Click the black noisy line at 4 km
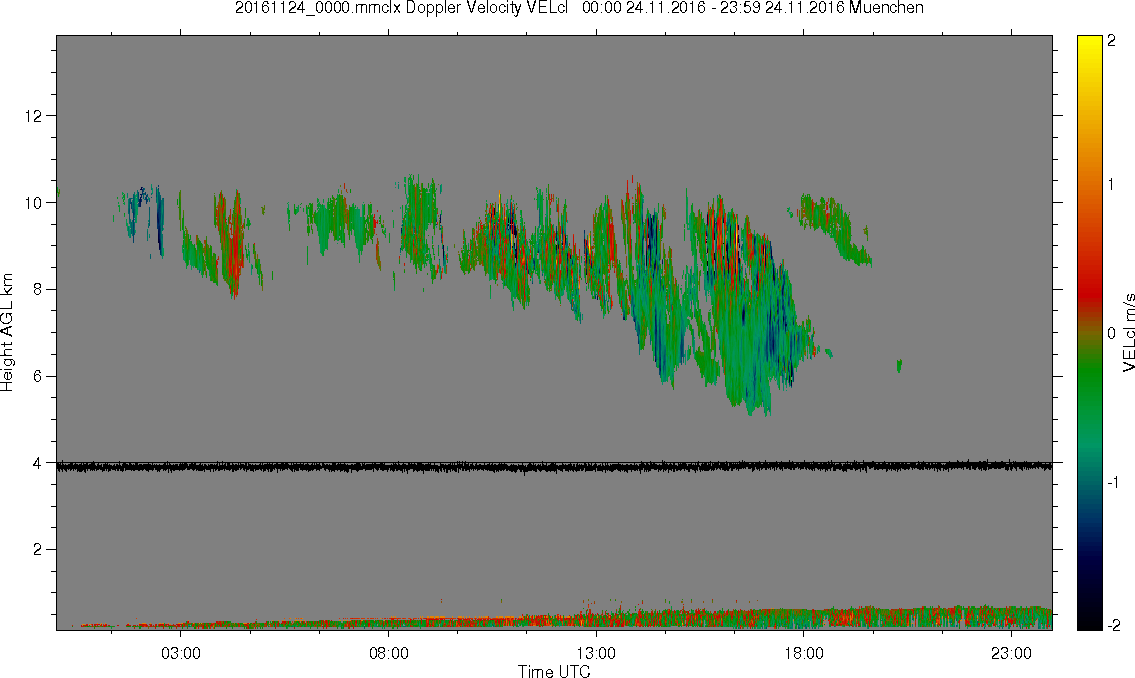Screen dimensions: 1135x678 (x=554, y=467)
